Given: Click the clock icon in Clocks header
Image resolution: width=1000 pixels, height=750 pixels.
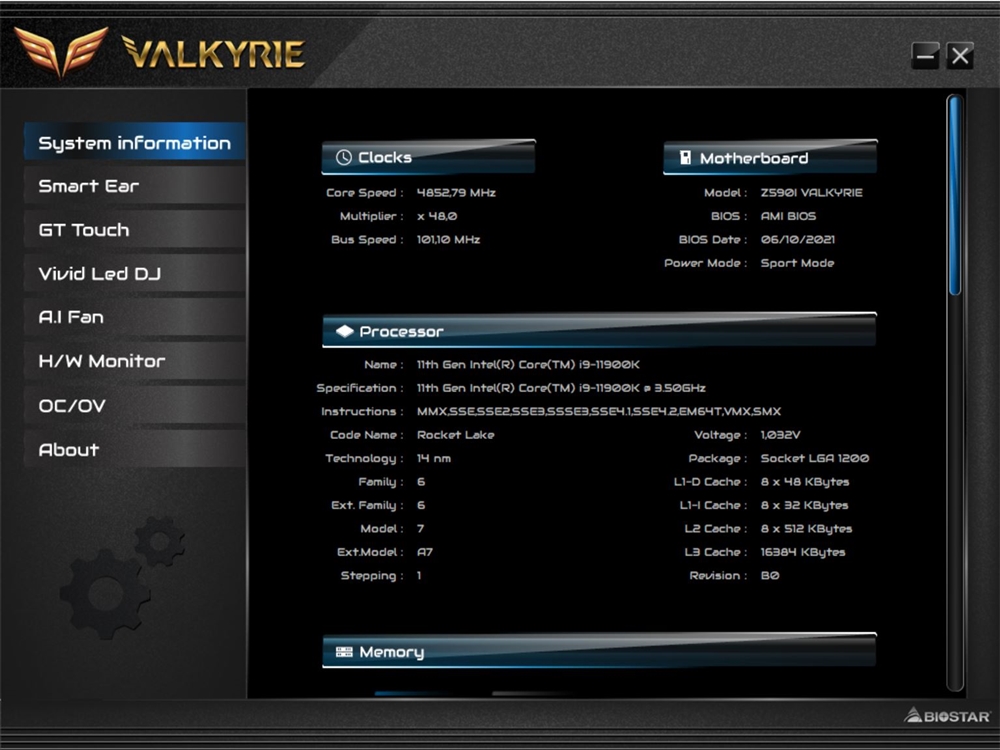Looking at the screenshot, I should coord(344,158).
